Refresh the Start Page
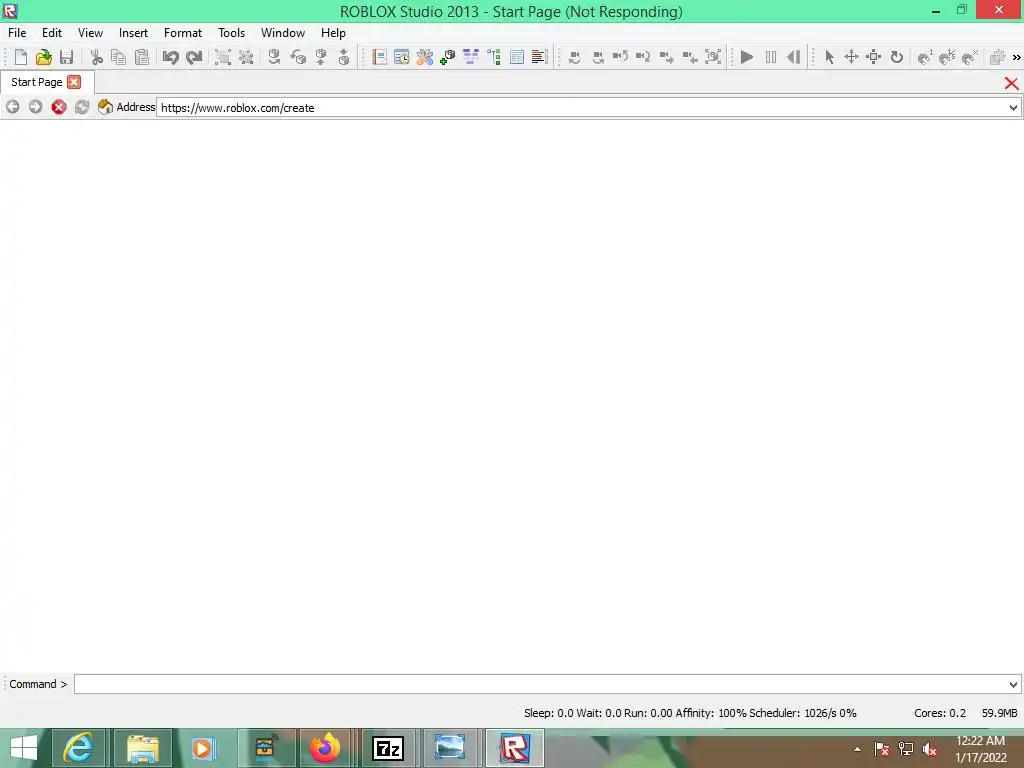The width and height of the screenshot is (1024, 768). coord(82,107)
